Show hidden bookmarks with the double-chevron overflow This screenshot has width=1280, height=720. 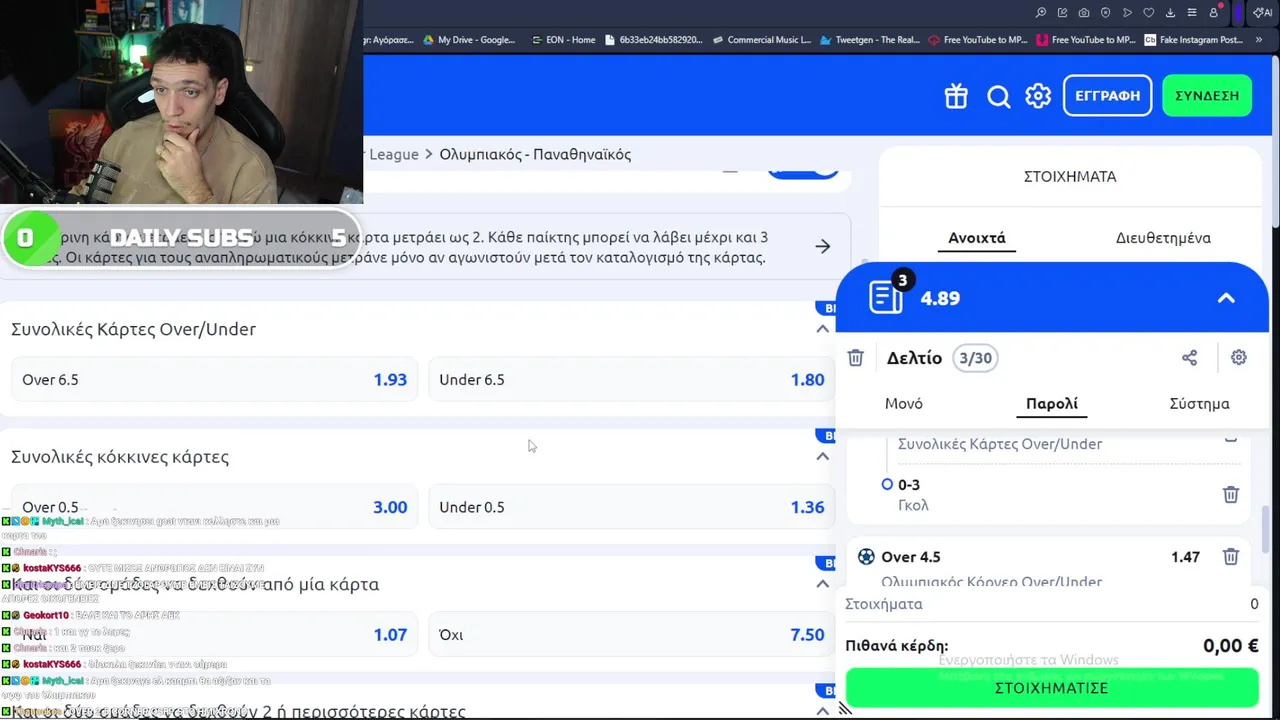[x=1260, y=40]
